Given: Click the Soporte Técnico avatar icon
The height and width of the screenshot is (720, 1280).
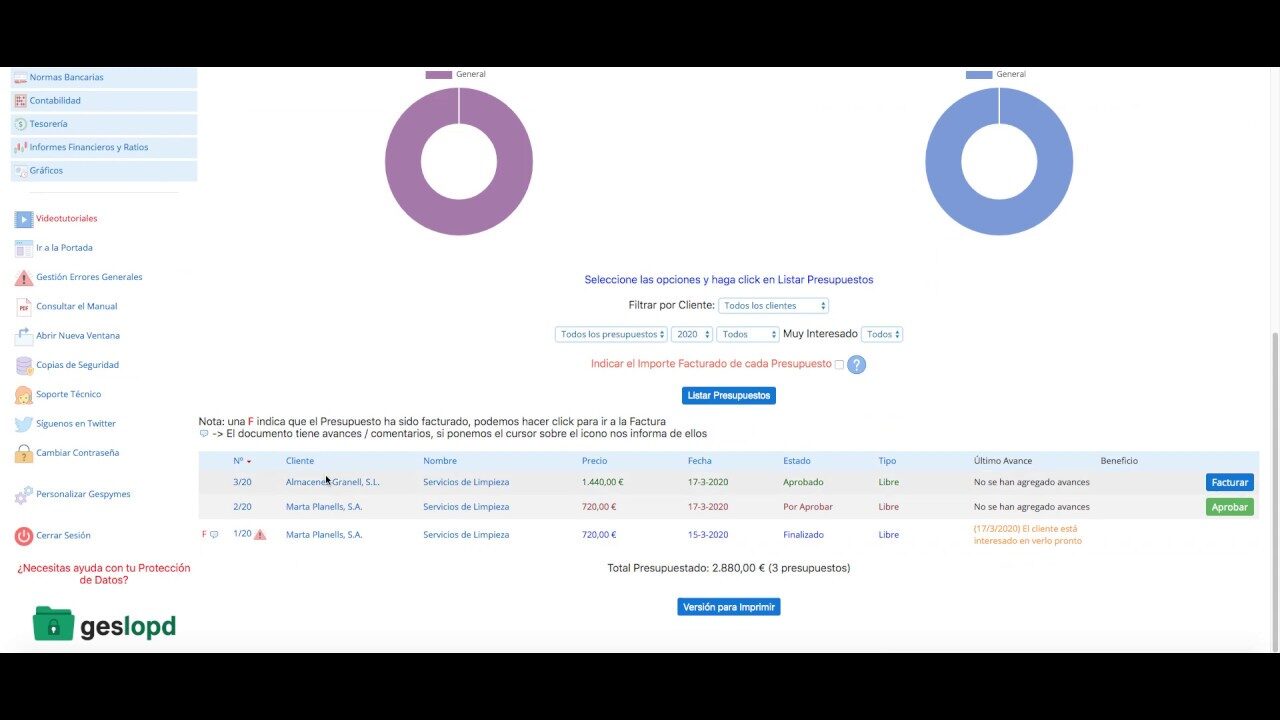Looking at the screenshot, I should [24, 395].
